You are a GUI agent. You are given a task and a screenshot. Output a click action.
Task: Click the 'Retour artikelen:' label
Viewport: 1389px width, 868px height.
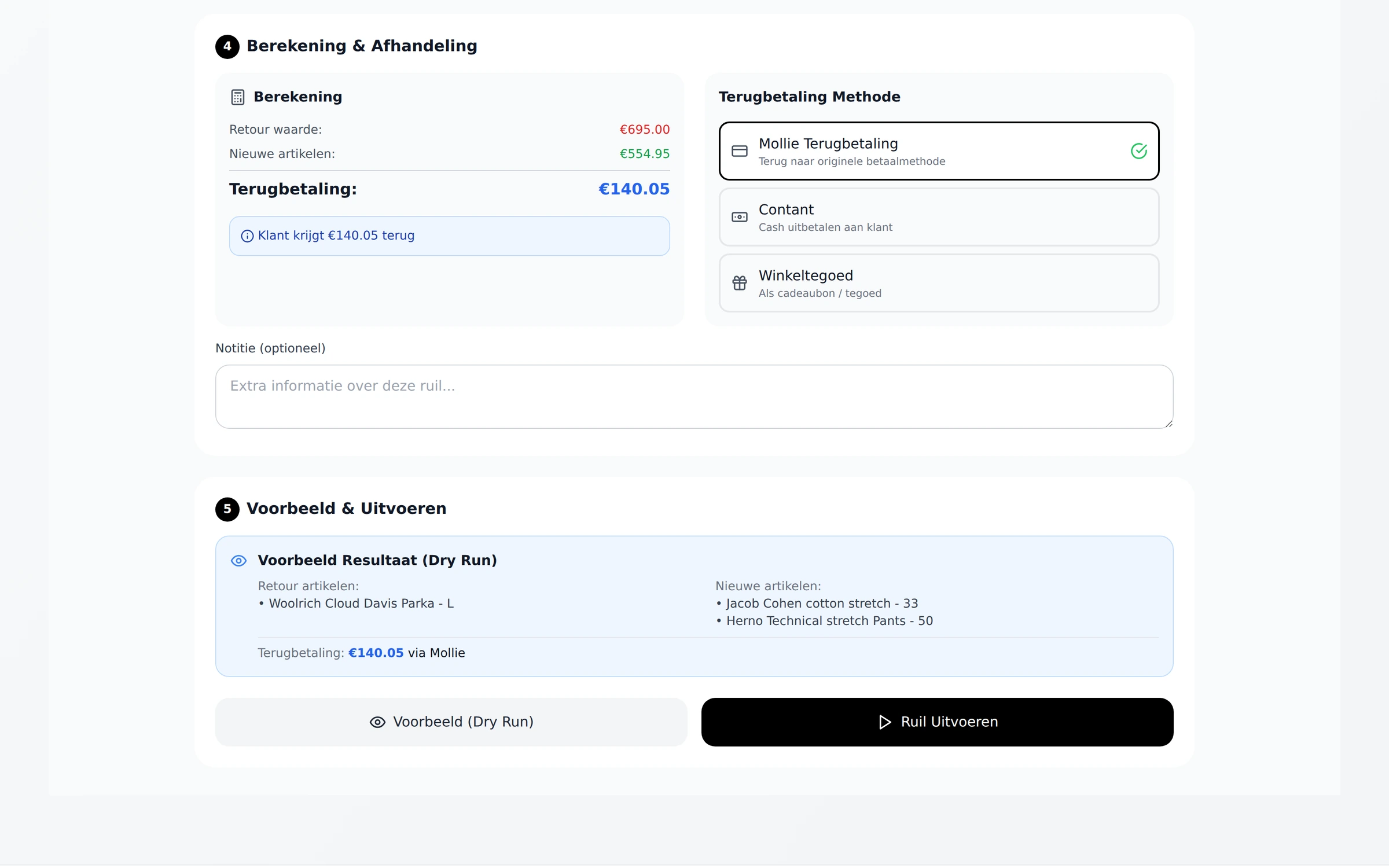308,586
